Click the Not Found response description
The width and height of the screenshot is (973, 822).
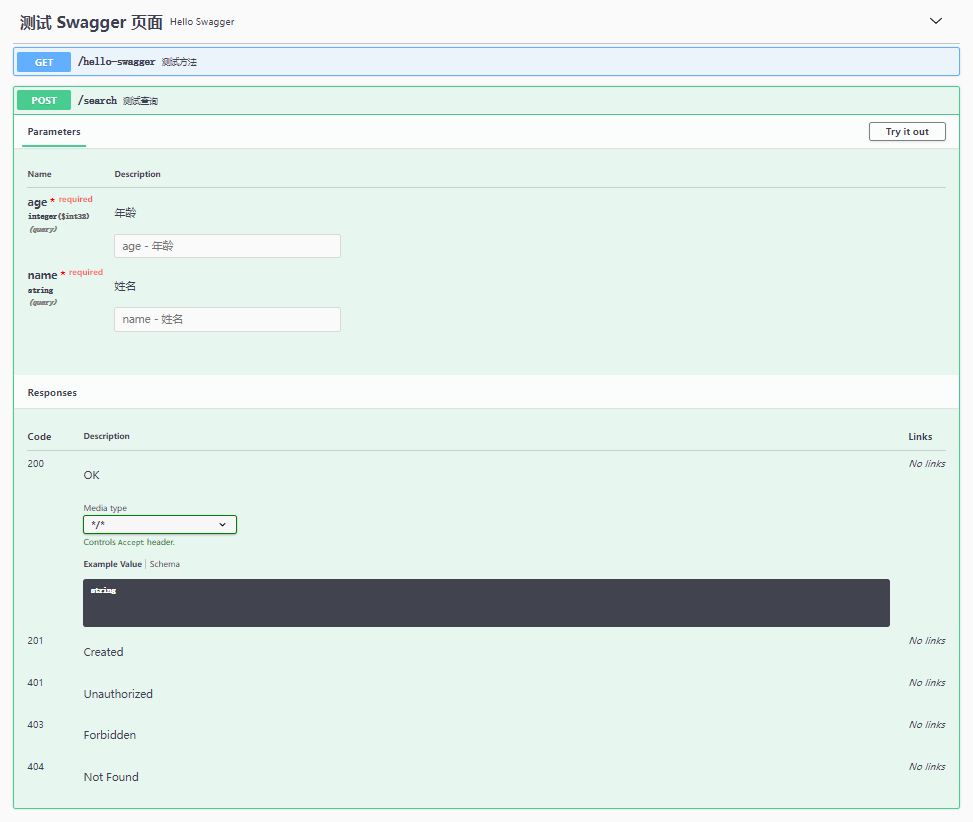coord(111,777)
